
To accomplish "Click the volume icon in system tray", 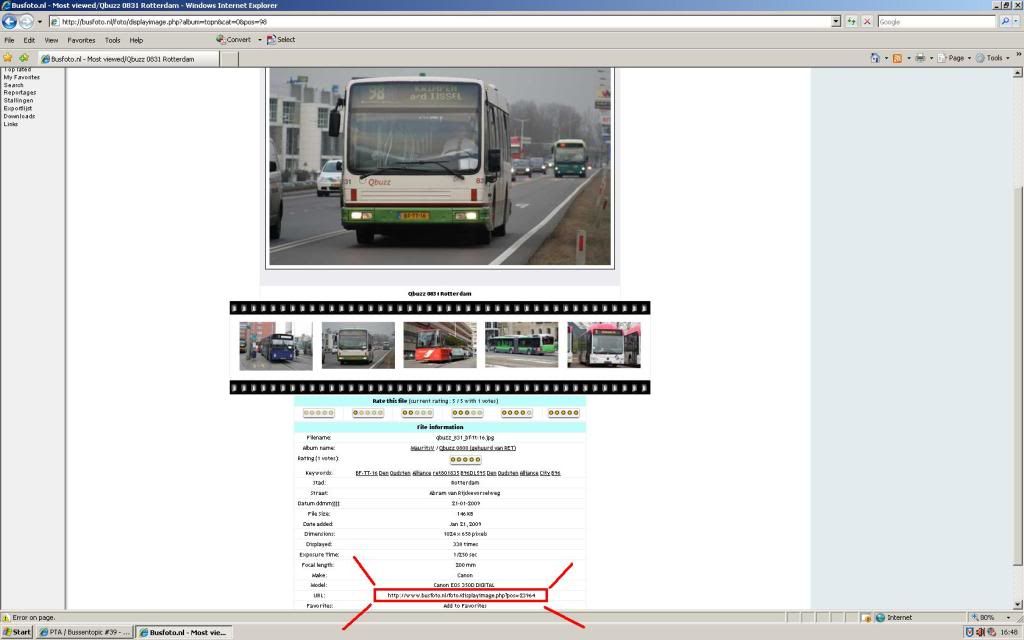I will (981, 632).
